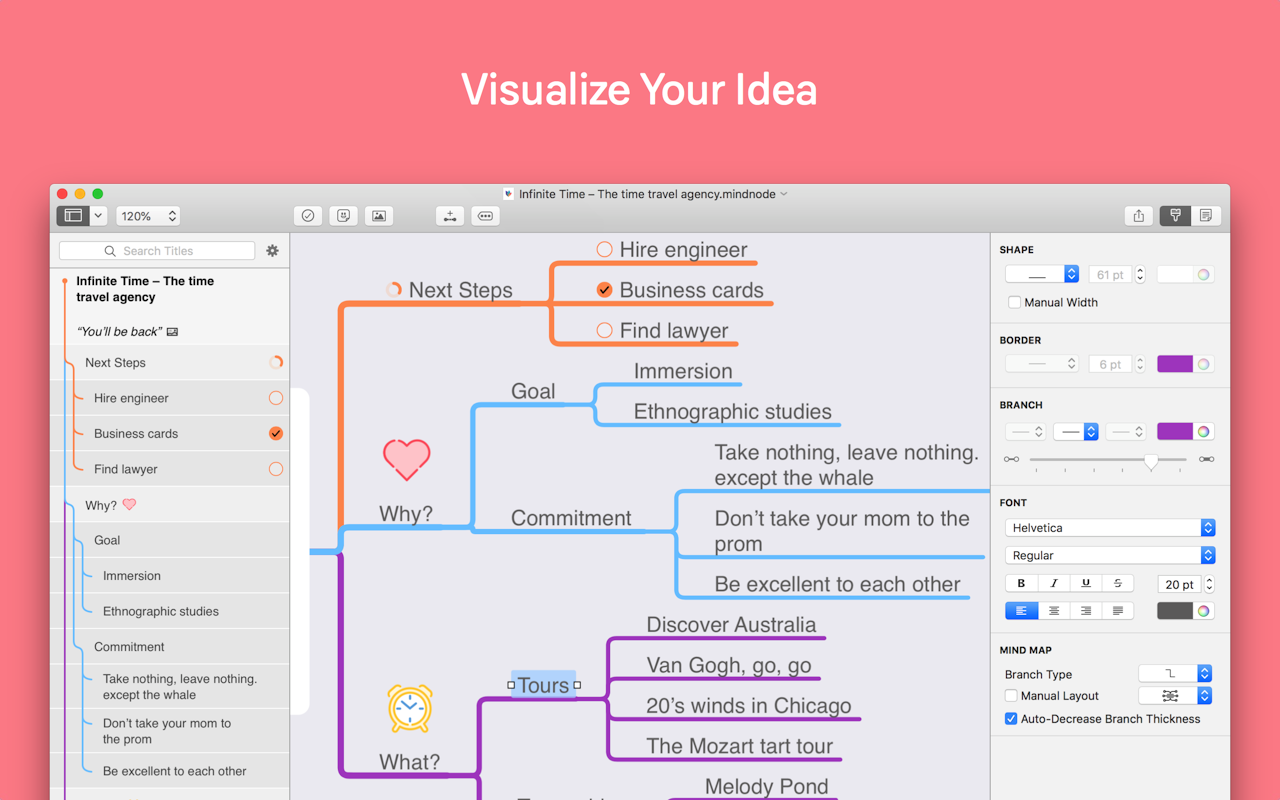1280x800 pixels.
Task: Click the task checkmark toolbar icon
Action: click(x=307, y=215)
